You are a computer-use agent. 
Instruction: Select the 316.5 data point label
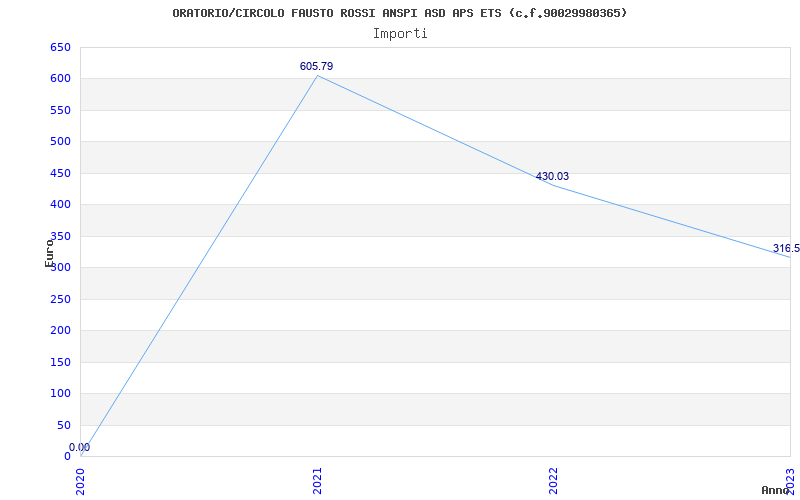[x=786, y=248]
